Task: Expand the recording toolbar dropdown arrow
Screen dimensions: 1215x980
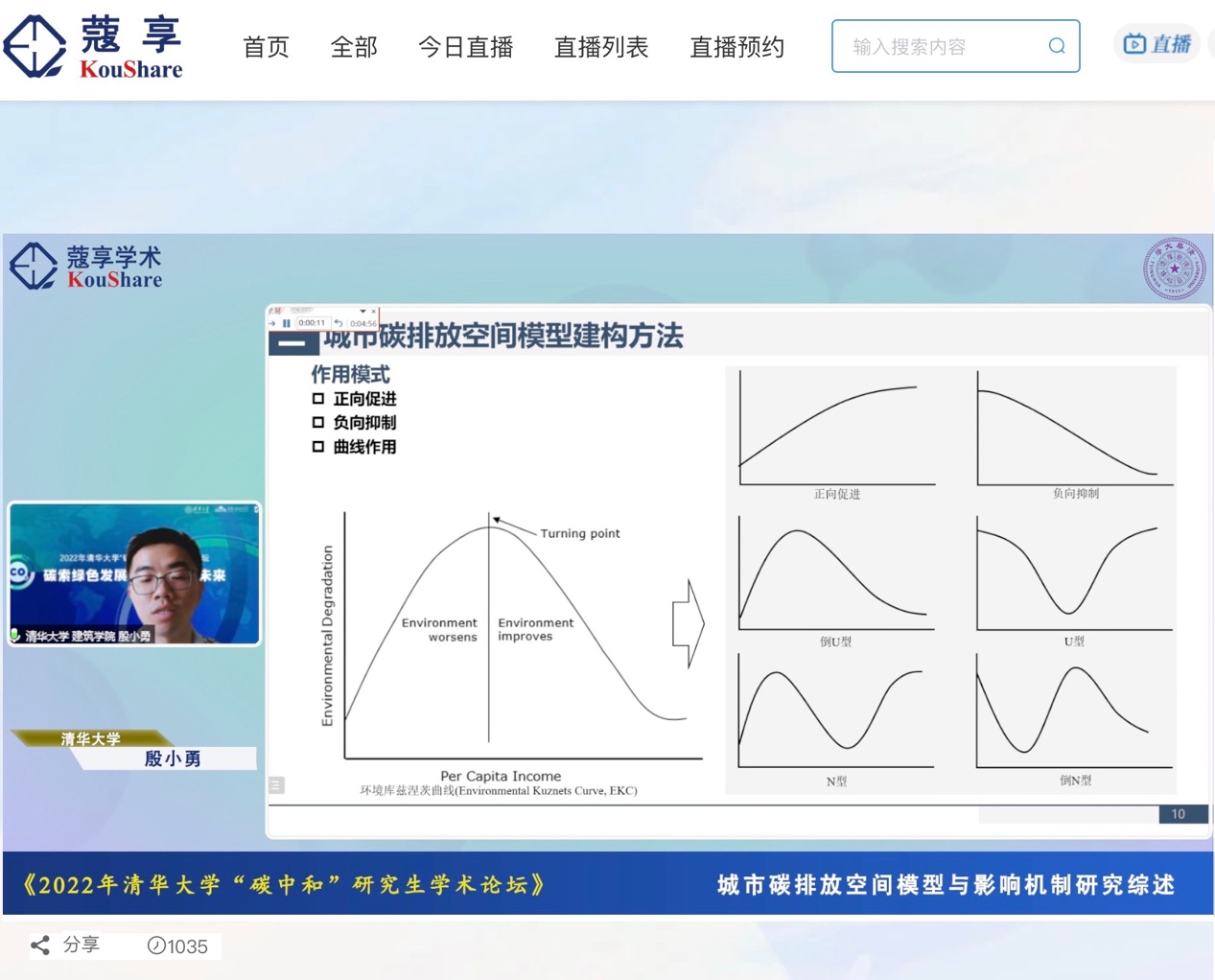Action: 362,311
